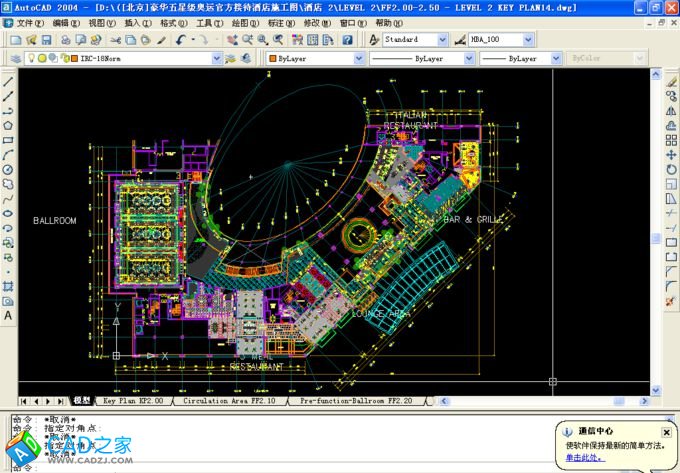This screenshot has width=680, height=473.
Task: Click the Multiline Text tool
Action: coord(8,316)
